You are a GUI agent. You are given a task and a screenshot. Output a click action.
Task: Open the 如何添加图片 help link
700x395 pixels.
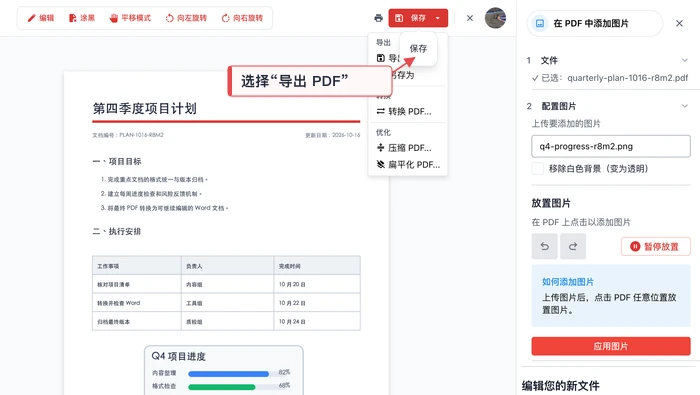pos(568,282)
